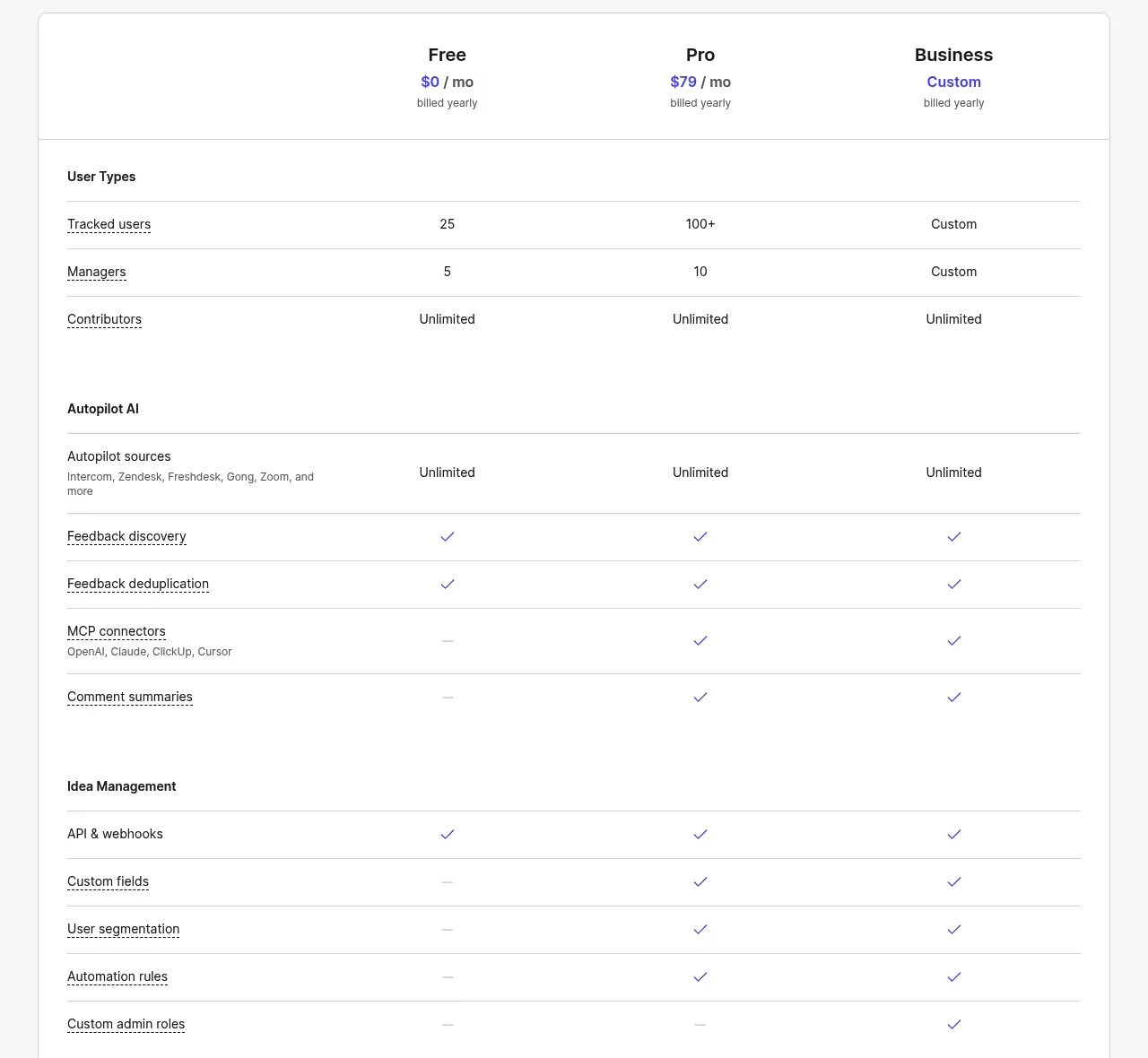Click the Pro checkmark for MCP connectors
The height and width of the screenshot is (1058, 1148).
700,640
